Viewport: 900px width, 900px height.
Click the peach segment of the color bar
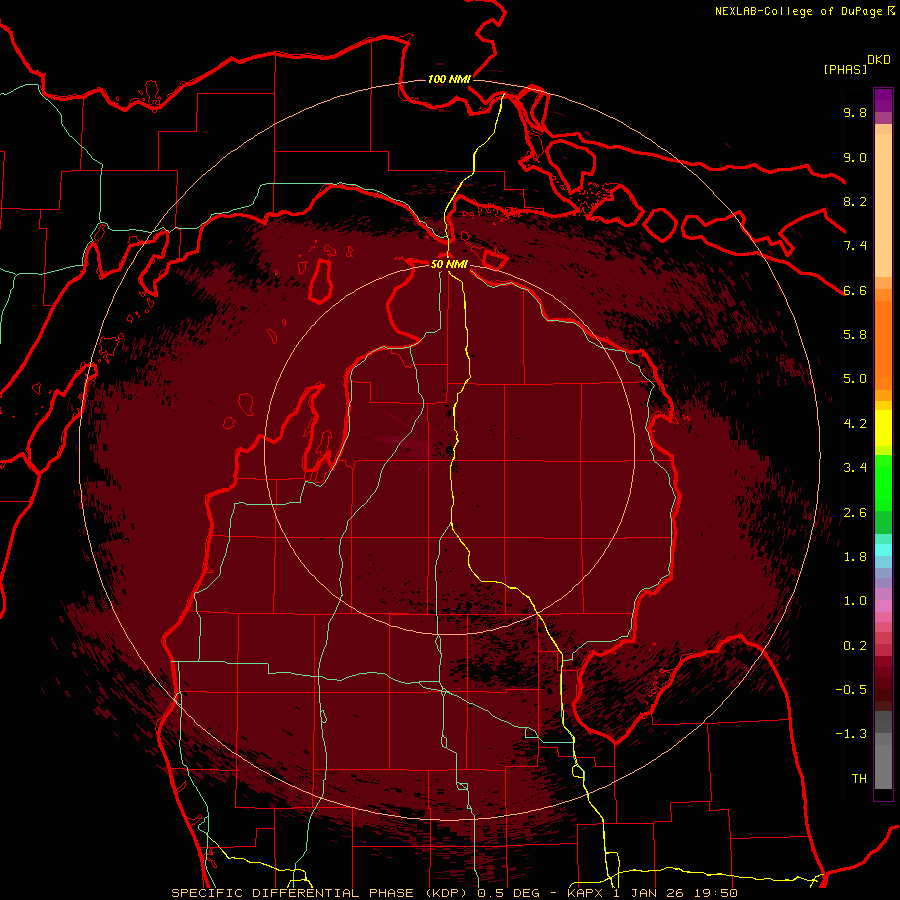883,207
